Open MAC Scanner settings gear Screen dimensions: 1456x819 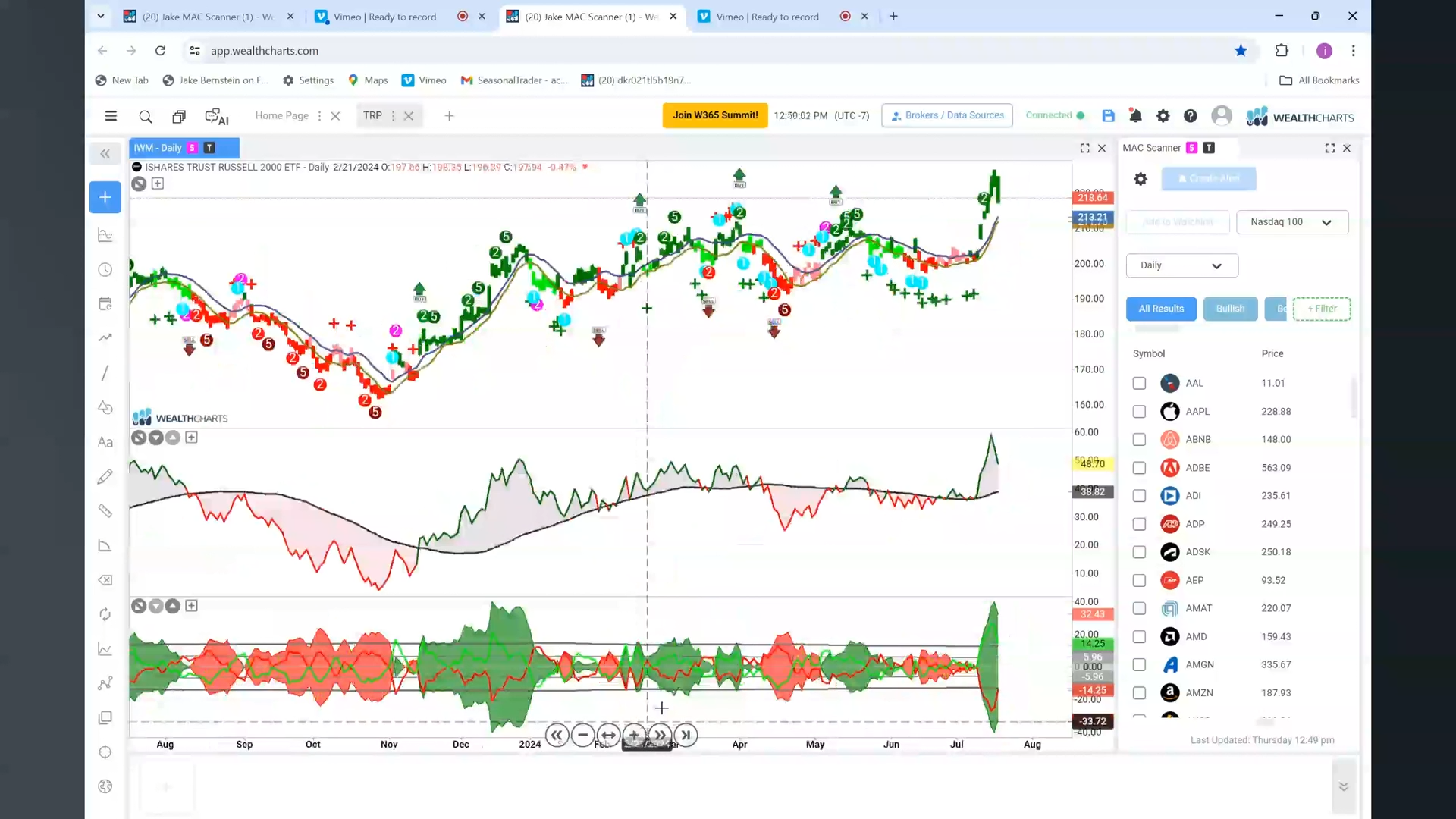1141,179
